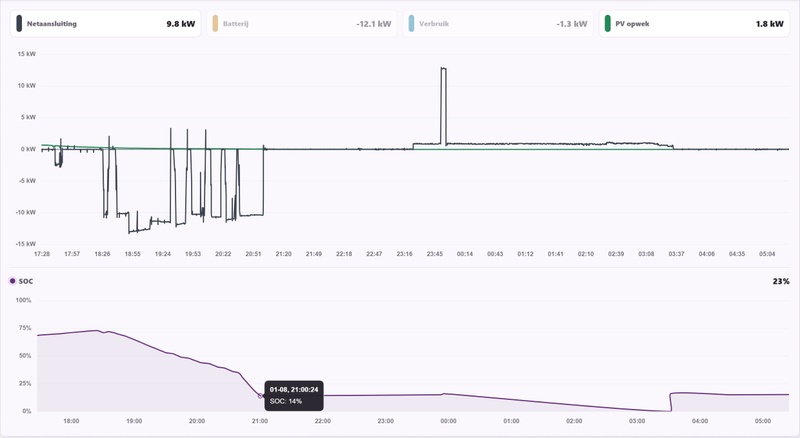This screenshot has height=438, width=800.
Task: Click the 23:45 label on power chart axis
Action: [435, 254]
